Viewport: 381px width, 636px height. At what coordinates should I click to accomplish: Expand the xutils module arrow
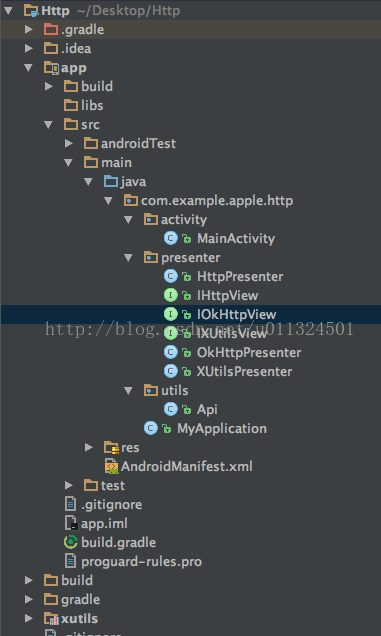point(28,618)
